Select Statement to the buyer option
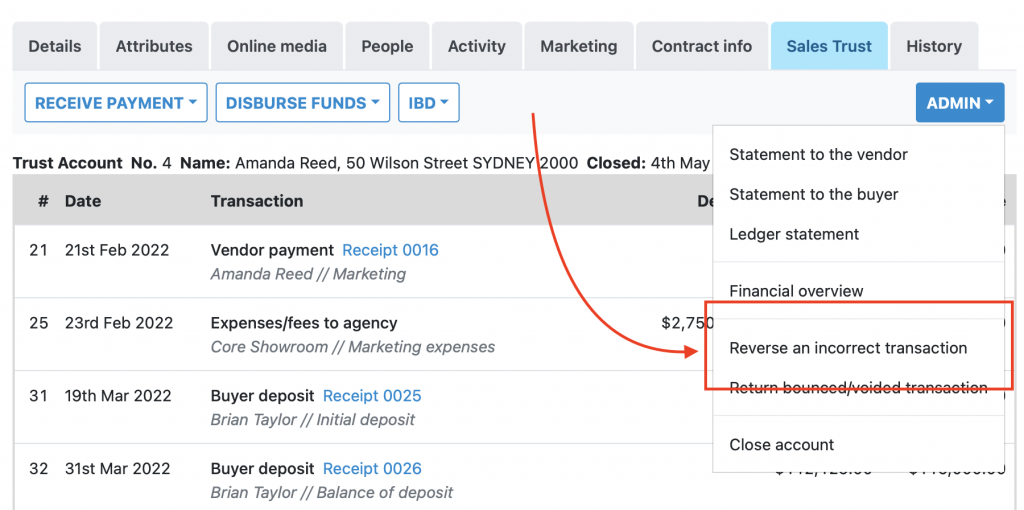The width and height of the screenshot is (1024, 510). (x=814, y=195)
